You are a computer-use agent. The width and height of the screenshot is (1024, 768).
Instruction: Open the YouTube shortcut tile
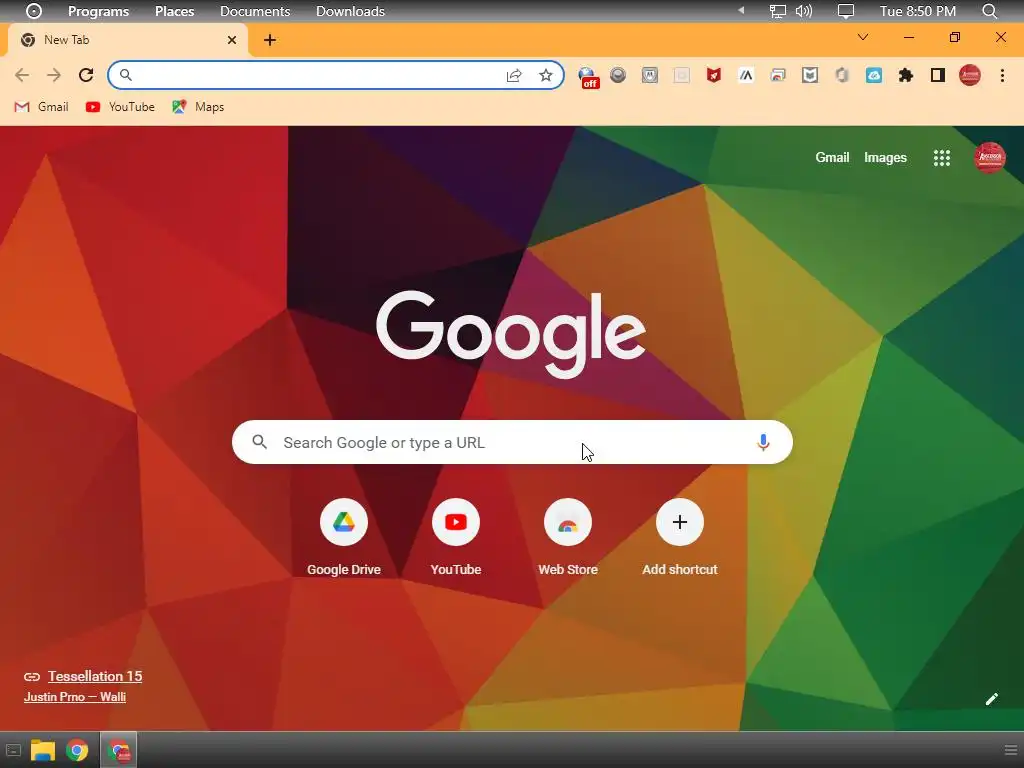click(x=456, y=537)
